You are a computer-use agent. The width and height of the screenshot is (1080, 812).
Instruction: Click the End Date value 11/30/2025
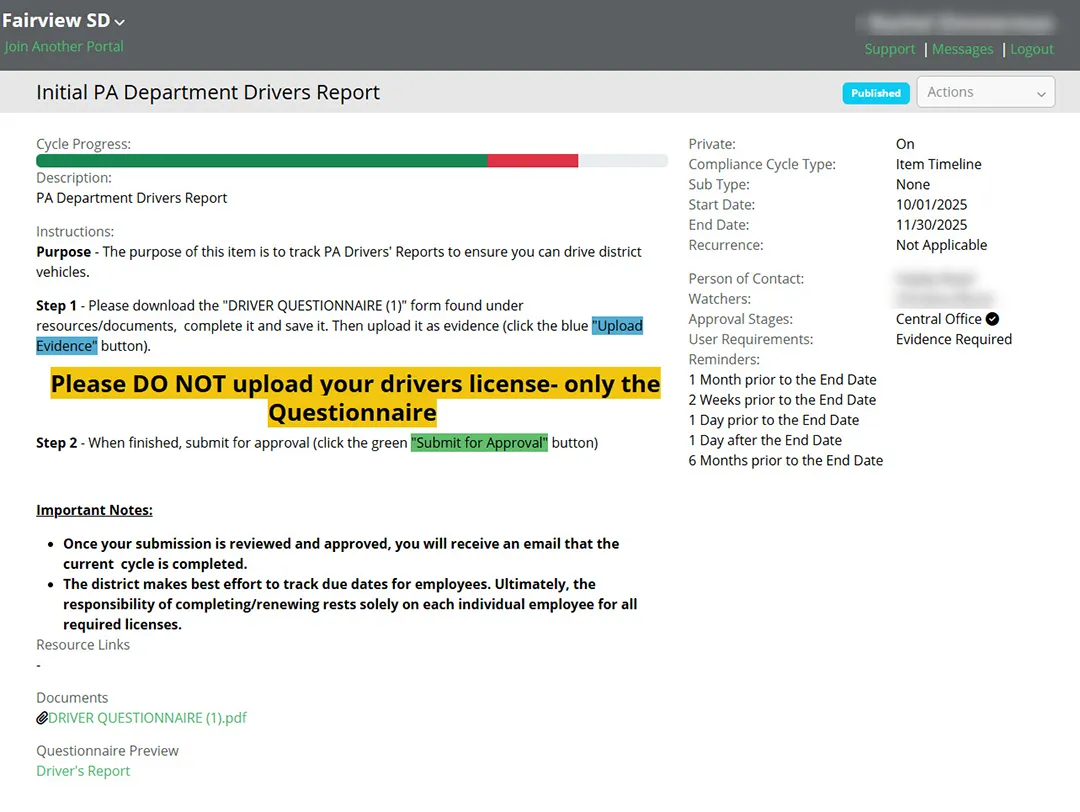coord(931,225)
